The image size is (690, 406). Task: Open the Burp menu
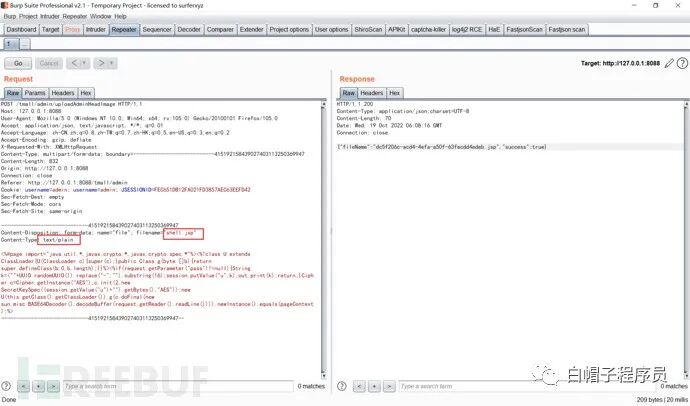(x=10, y=16)
